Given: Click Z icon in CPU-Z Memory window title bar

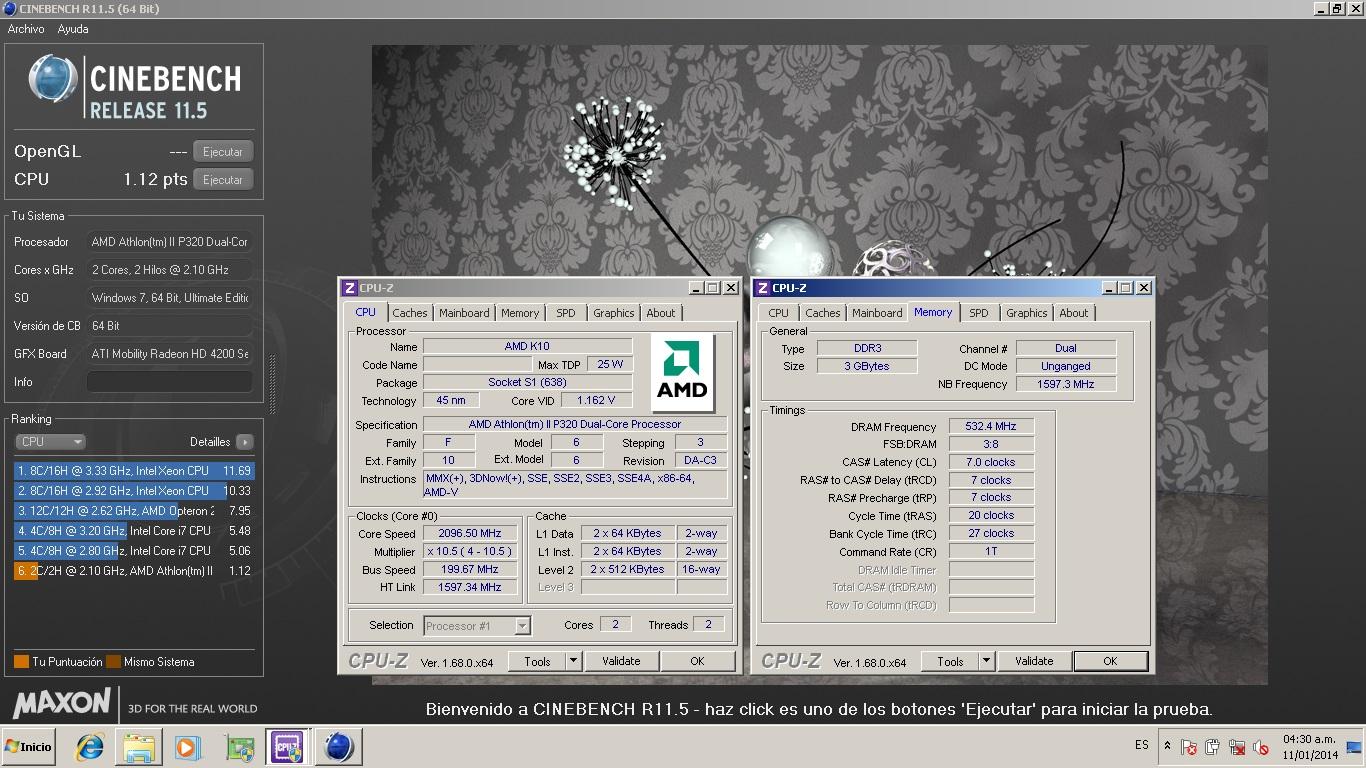Looking at the screenshot, I should (763, 288).
